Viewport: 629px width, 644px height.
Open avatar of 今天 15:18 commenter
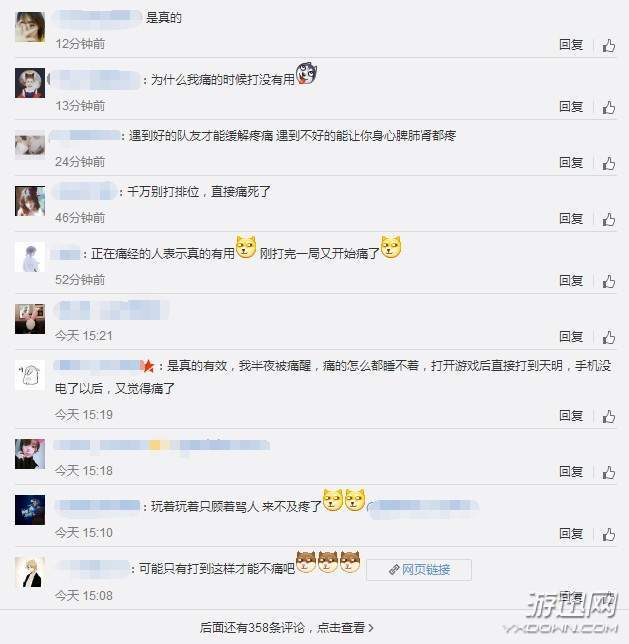pos(30,454)
